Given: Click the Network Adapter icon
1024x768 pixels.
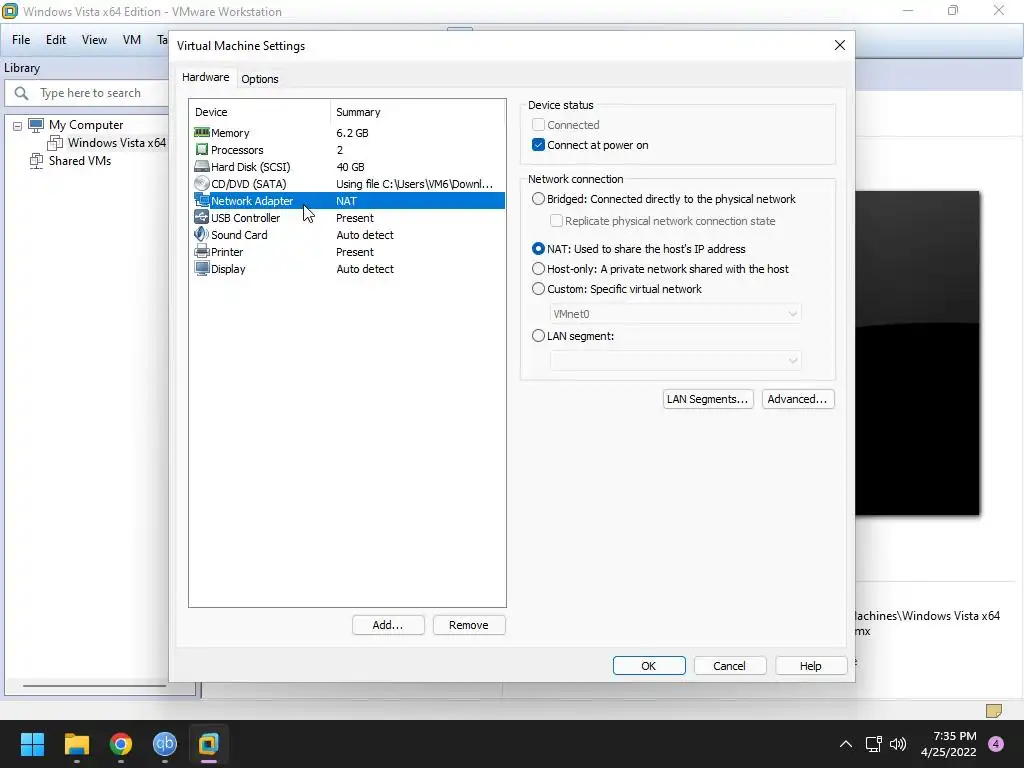Looking at the screenshot, I should point(202,200).
